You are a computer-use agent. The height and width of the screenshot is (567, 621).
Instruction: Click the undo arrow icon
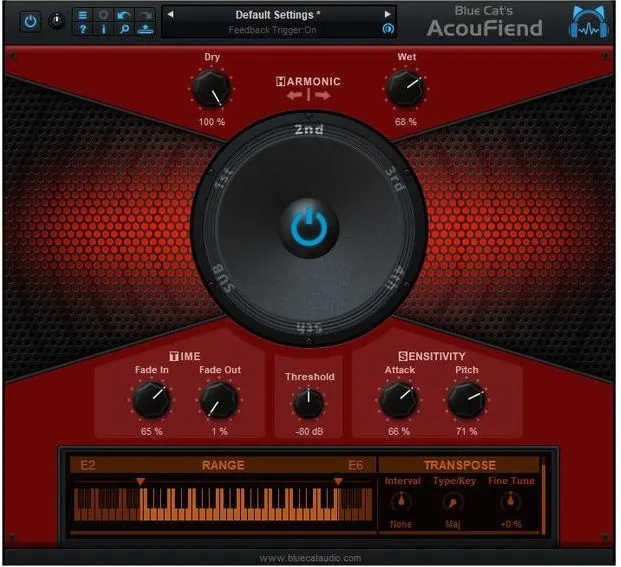coord(124,15)
